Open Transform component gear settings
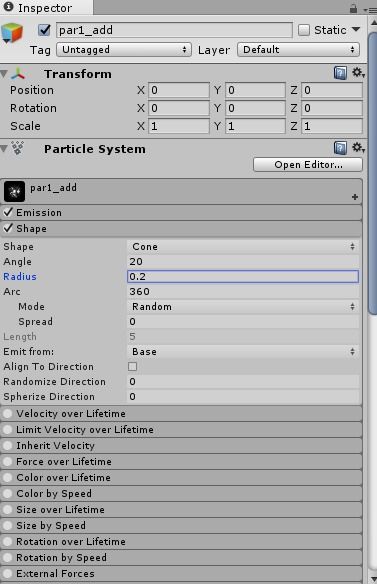 coord(358,73)
